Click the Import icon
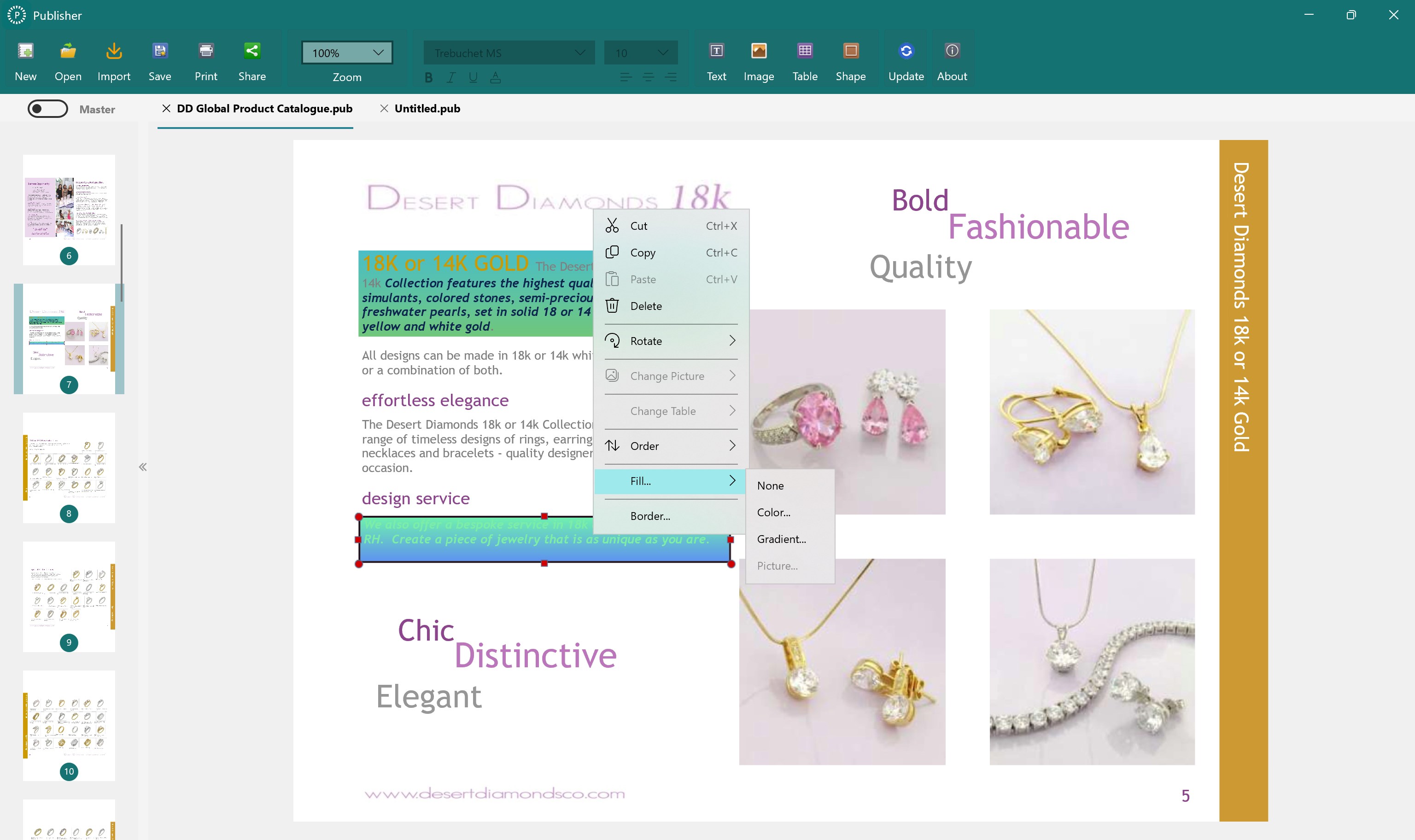 (114, 59)
